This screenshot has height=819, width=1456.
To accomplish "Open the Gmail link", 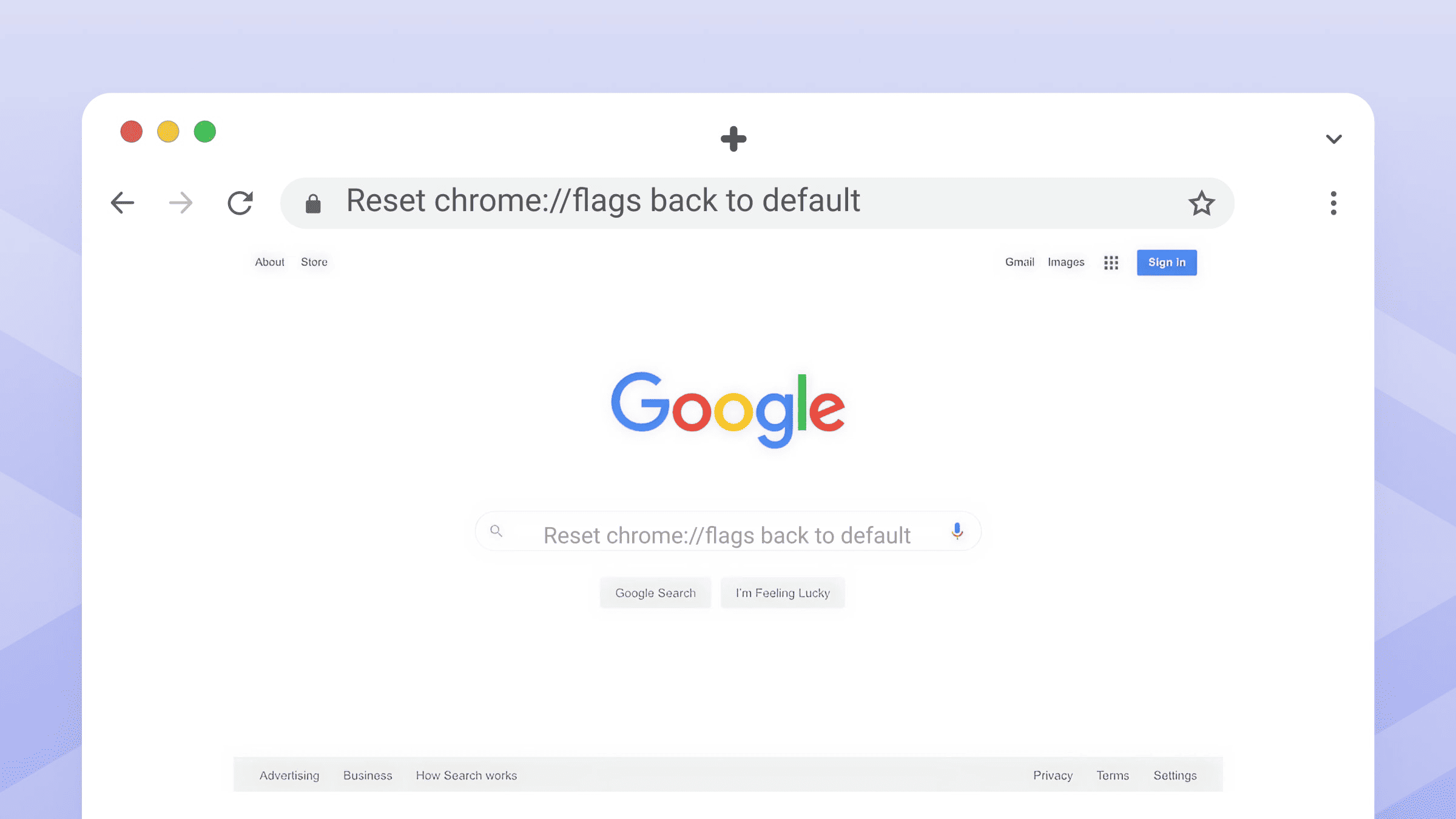I will (x=1019, y=262).
